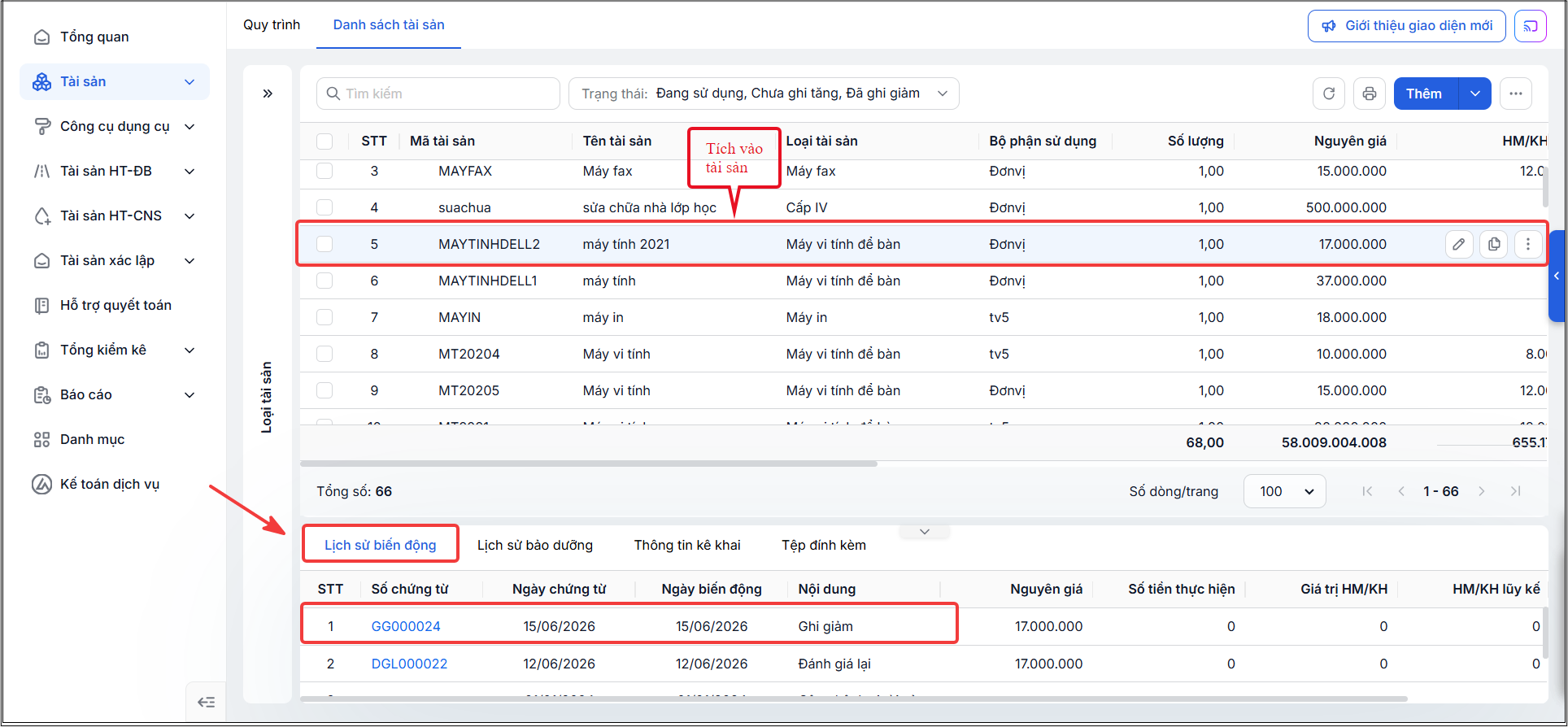Click Giới thiệu giao diện mới button

[1407, 26]
